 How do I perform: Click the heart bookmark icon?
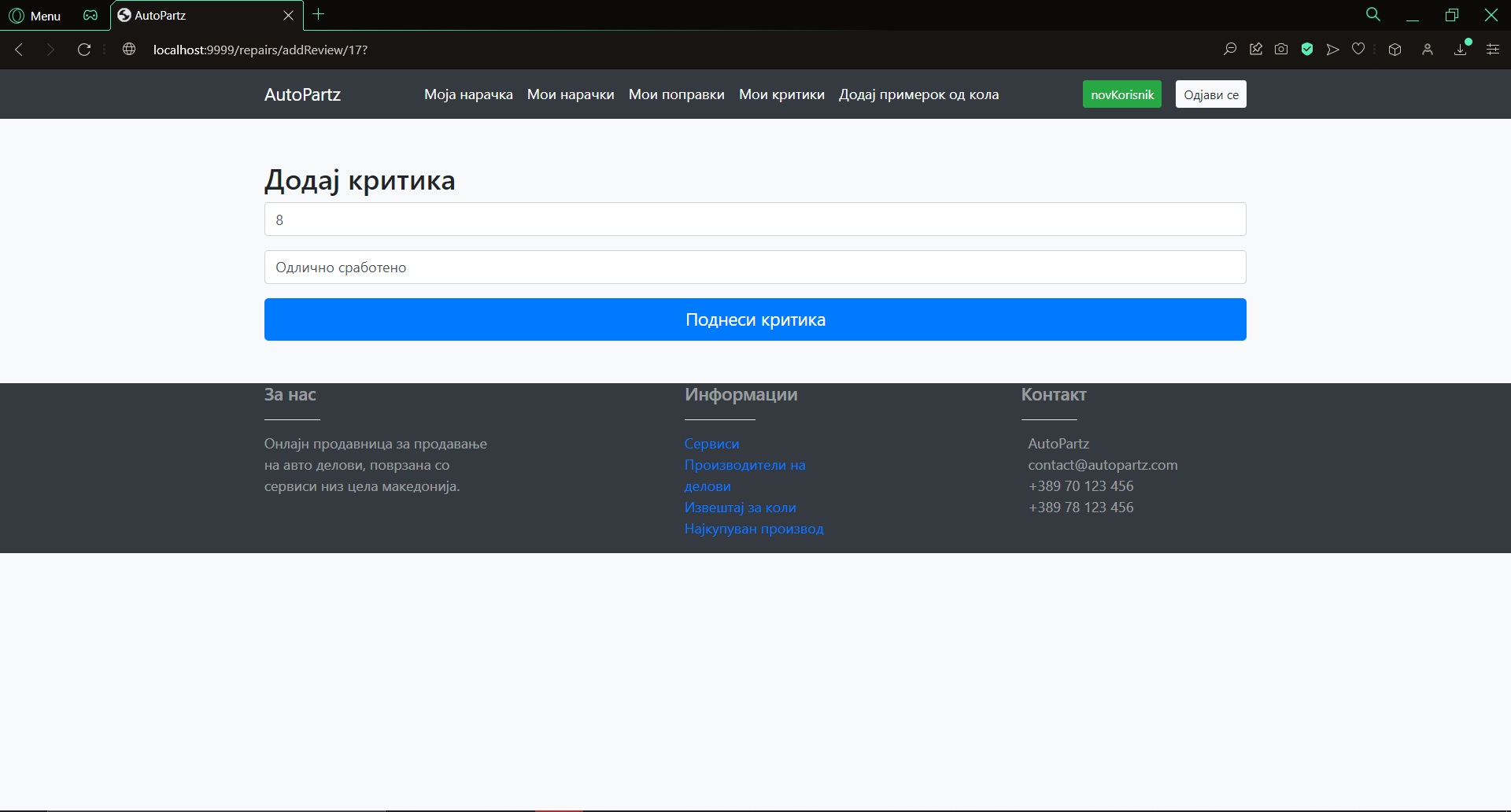point(1358,50)
